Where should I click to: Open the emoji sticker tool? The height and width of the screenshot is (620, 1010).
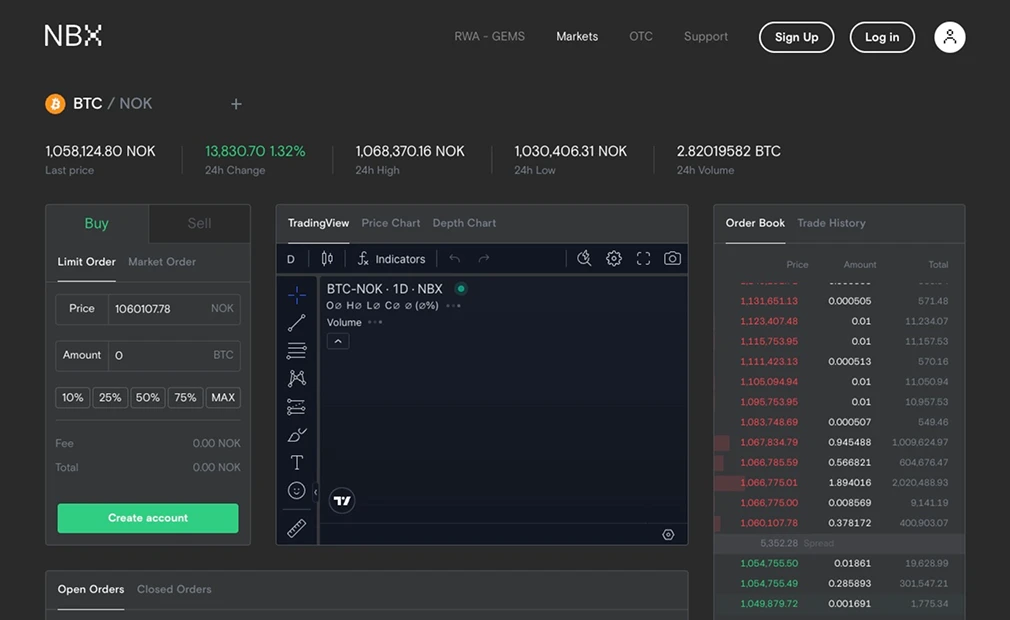296,491
